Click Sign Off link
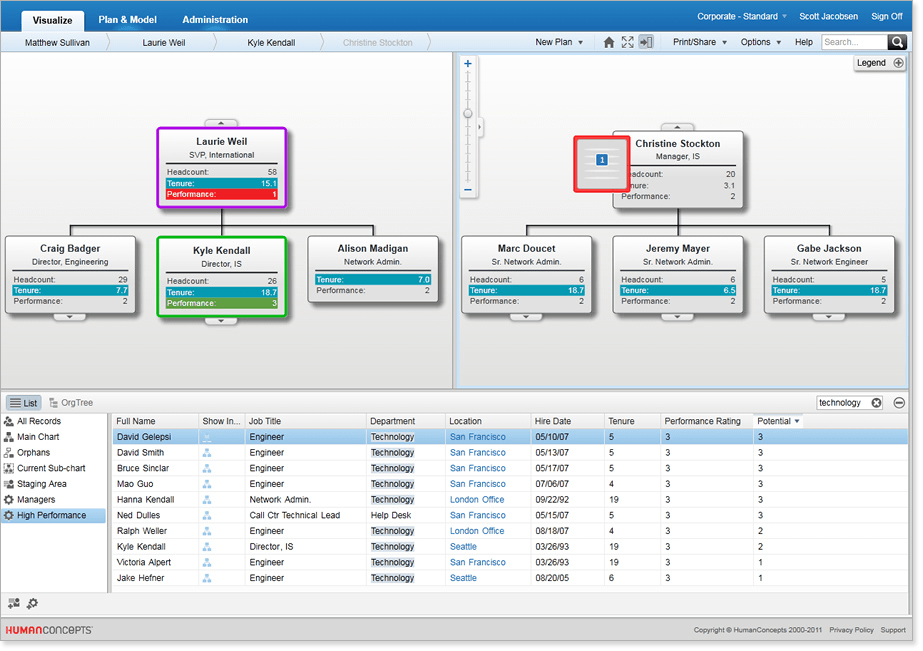Viewport: 923px width, 651px height. [x=887, y=16]
